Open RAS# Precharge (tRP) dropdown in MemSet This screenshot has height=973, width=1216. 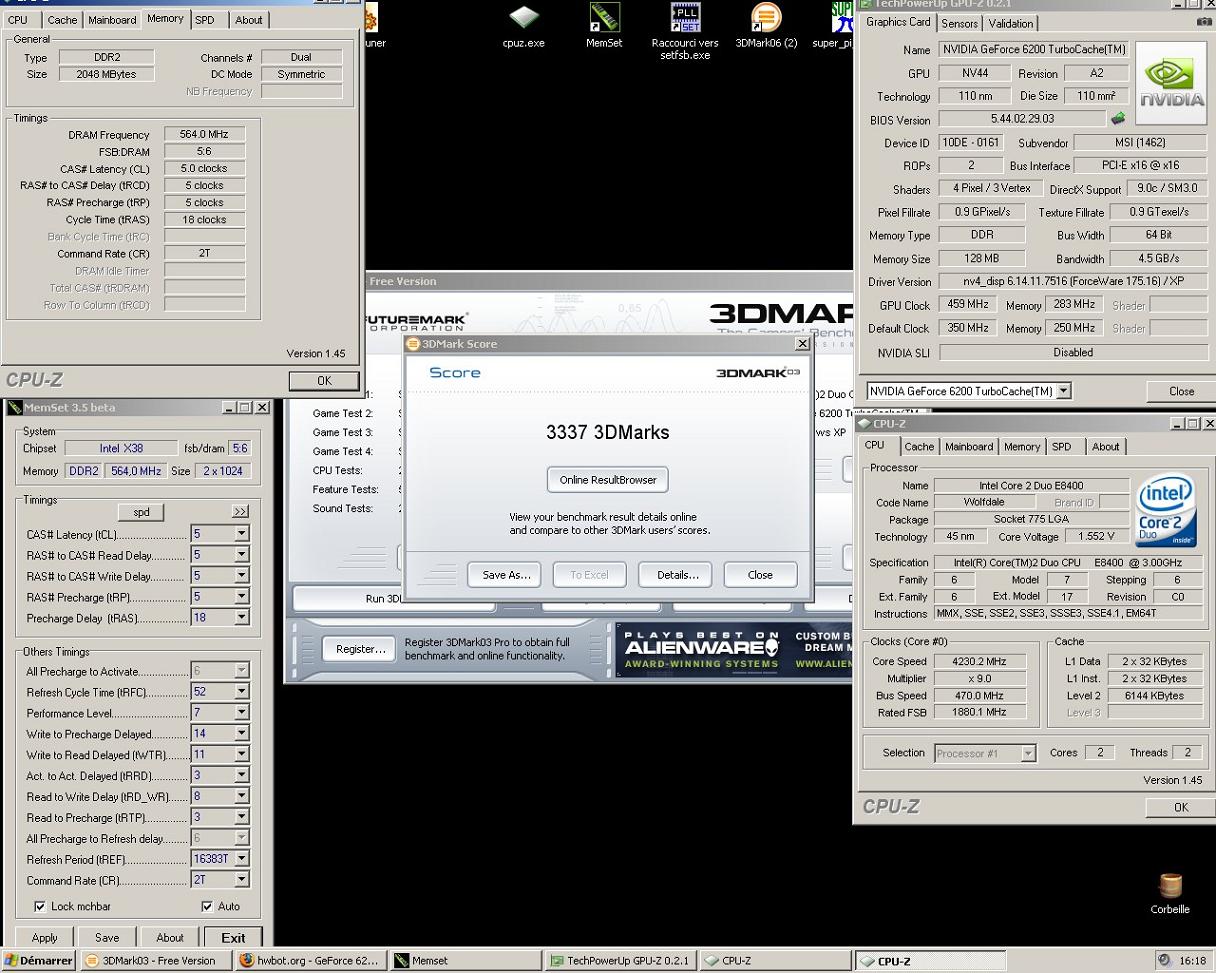point(241,597)
